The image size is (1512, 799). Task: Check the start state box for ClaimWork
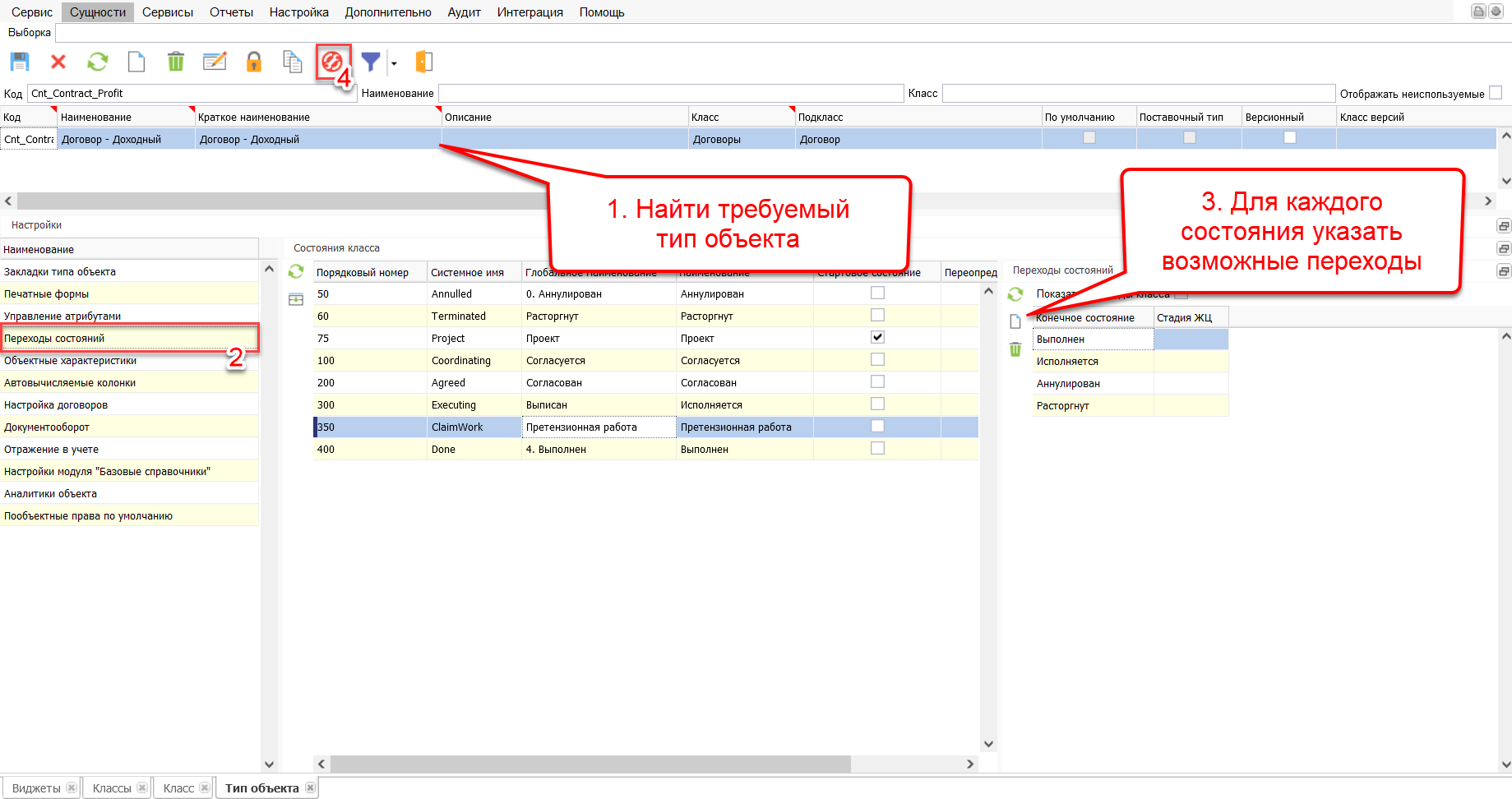pyautogui.click(x=877, y=426)
